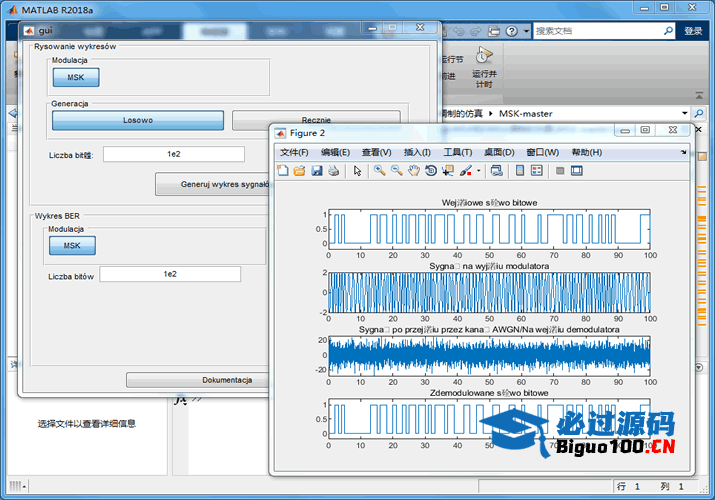Click the undo arrow in MATLAB quick access bar

point(459,31)
